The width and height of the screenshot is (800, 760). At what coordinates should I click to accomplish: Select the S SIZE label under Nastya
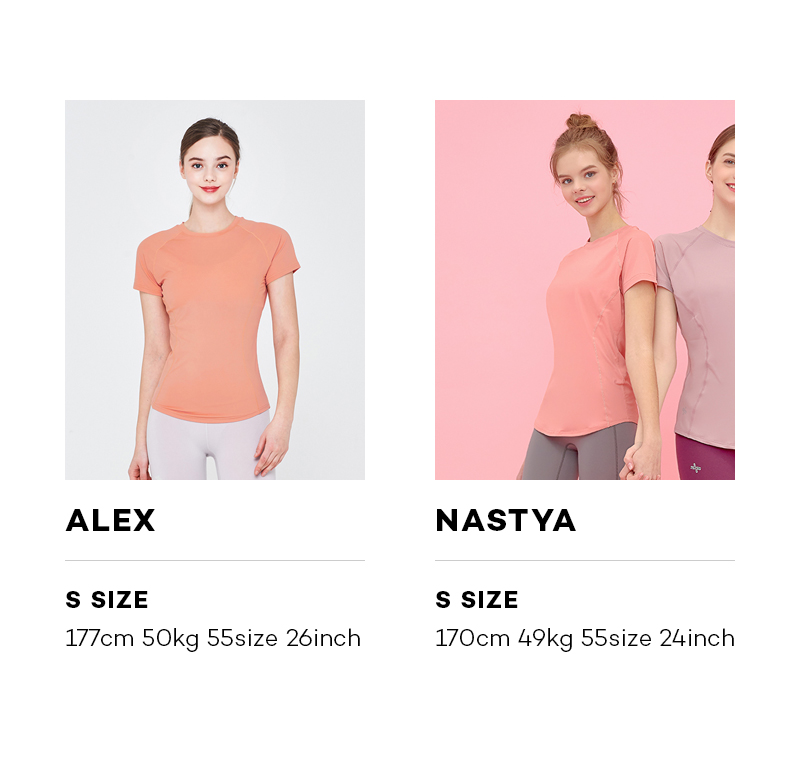[x=477, y=599]
